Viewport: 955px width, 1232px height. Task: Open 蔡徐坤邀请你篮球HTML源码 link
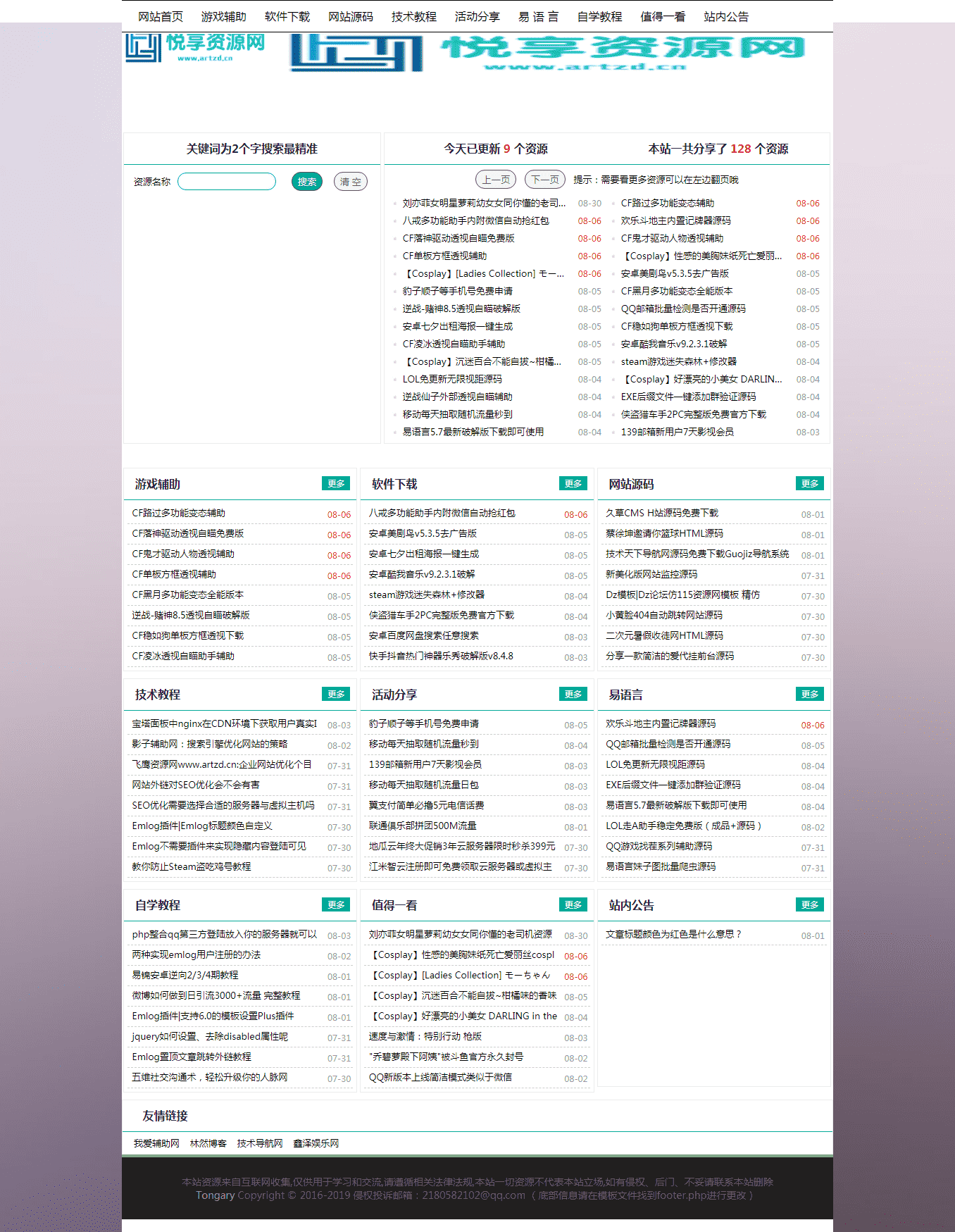coord(664,533)
